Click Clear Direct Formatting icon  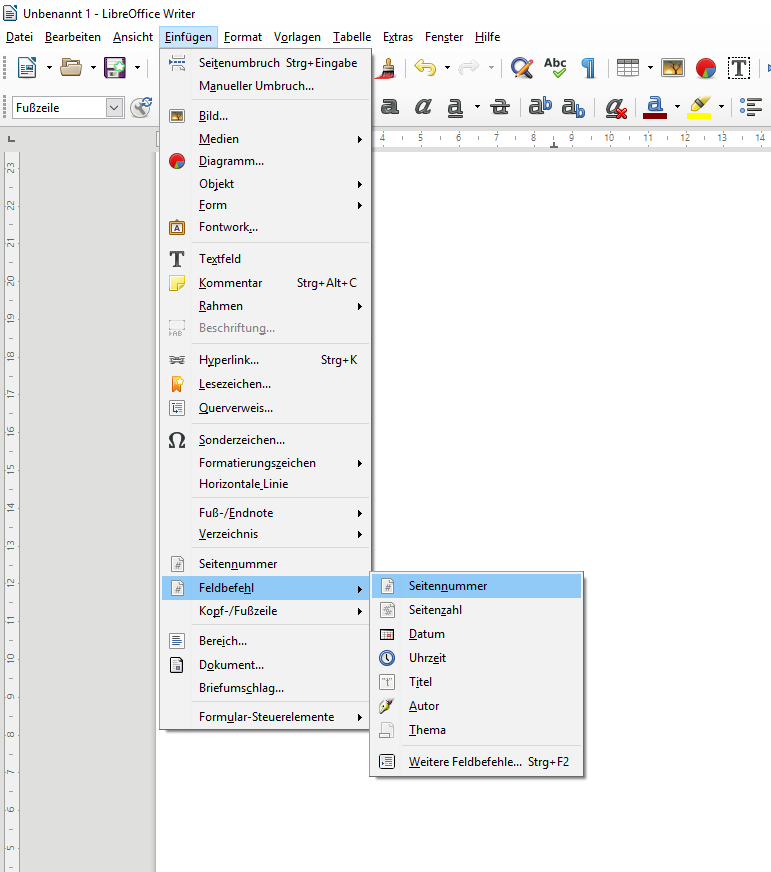coord(616,107)
